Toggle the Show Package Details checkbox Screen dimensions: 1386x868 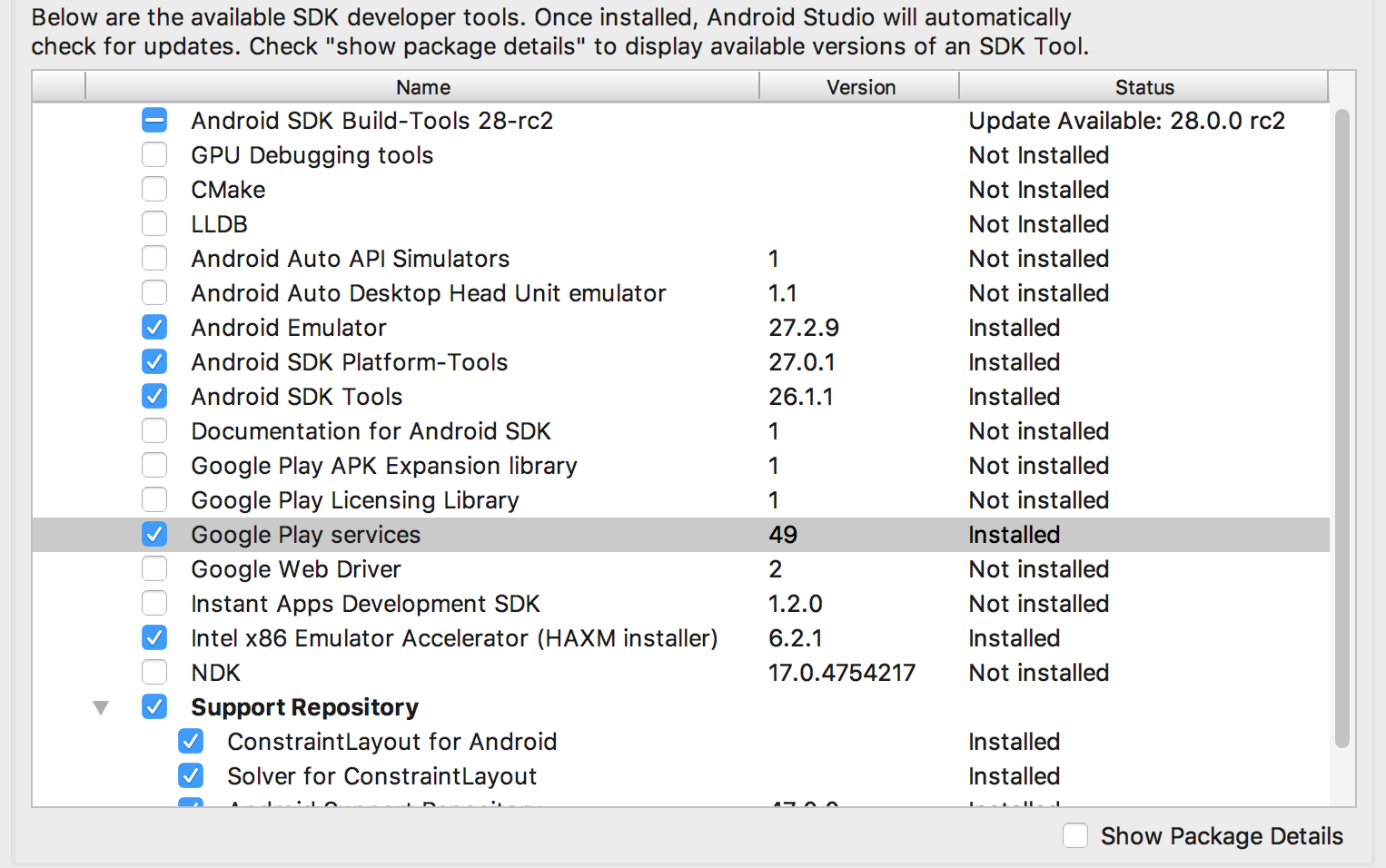point(1075,835)
